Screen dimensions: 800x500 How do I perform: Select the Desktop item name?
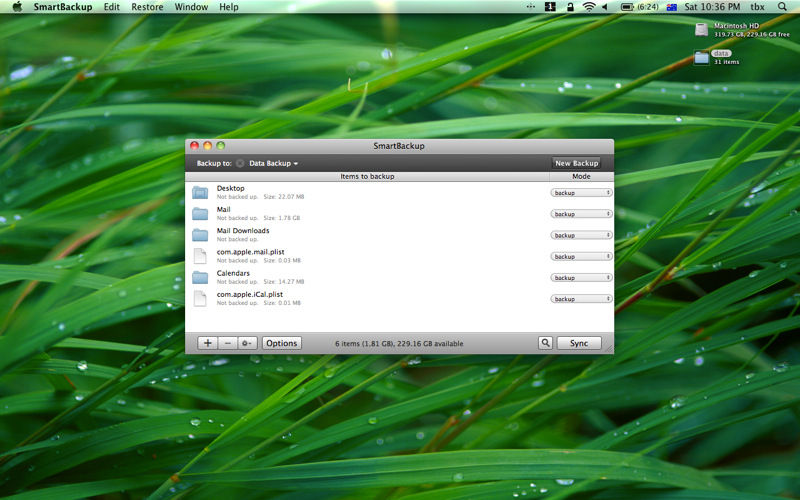[230, 188]
